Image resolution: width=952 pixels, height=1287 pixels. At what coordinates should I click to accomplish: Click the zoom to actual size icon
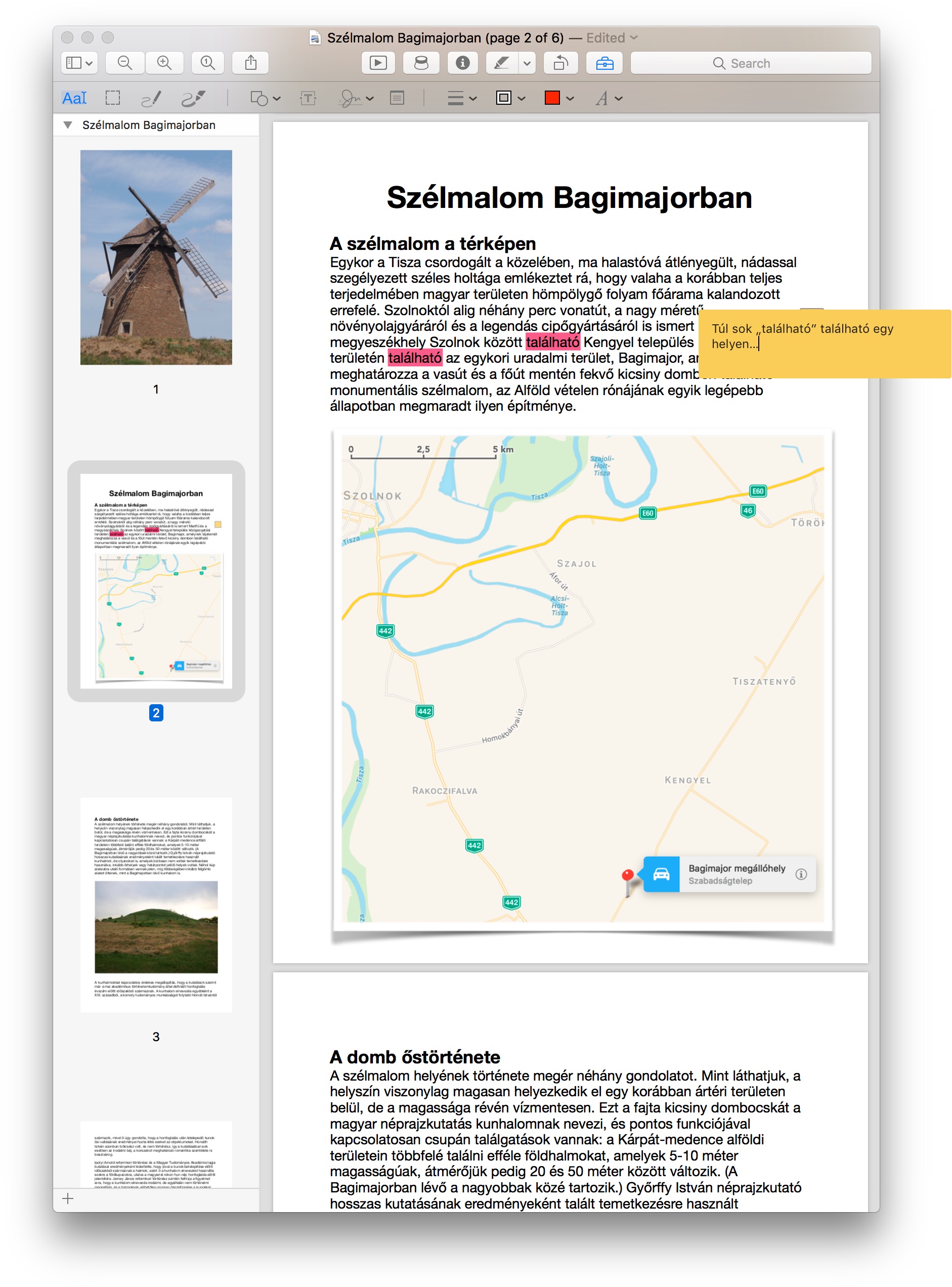207,63
